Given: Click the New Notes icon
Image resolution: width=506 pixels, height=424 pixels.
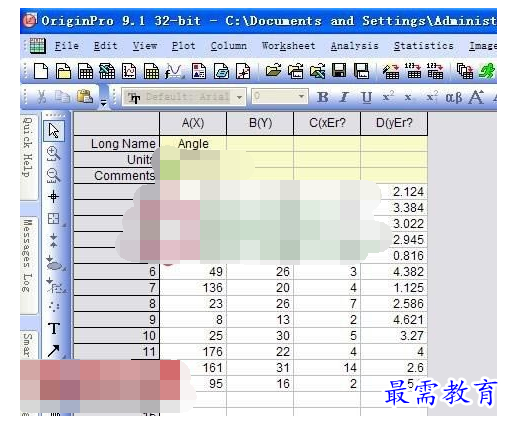Looking at the screenshot, I should point(222,71).
